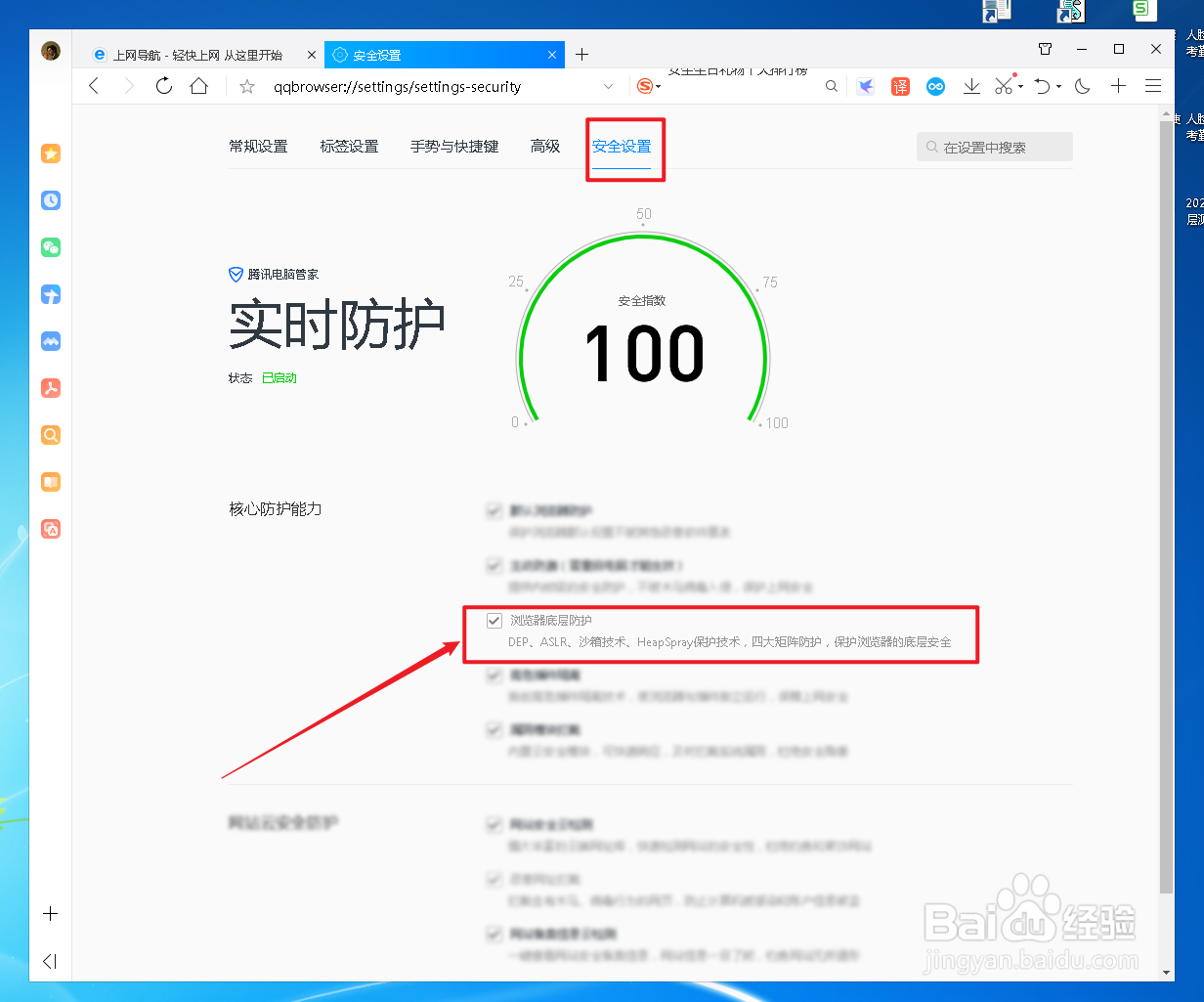Toggle the 浏览器底层防护 checkbox
The width and height of the screenshot is (1204, 1002).
click(x=494, y=621)
